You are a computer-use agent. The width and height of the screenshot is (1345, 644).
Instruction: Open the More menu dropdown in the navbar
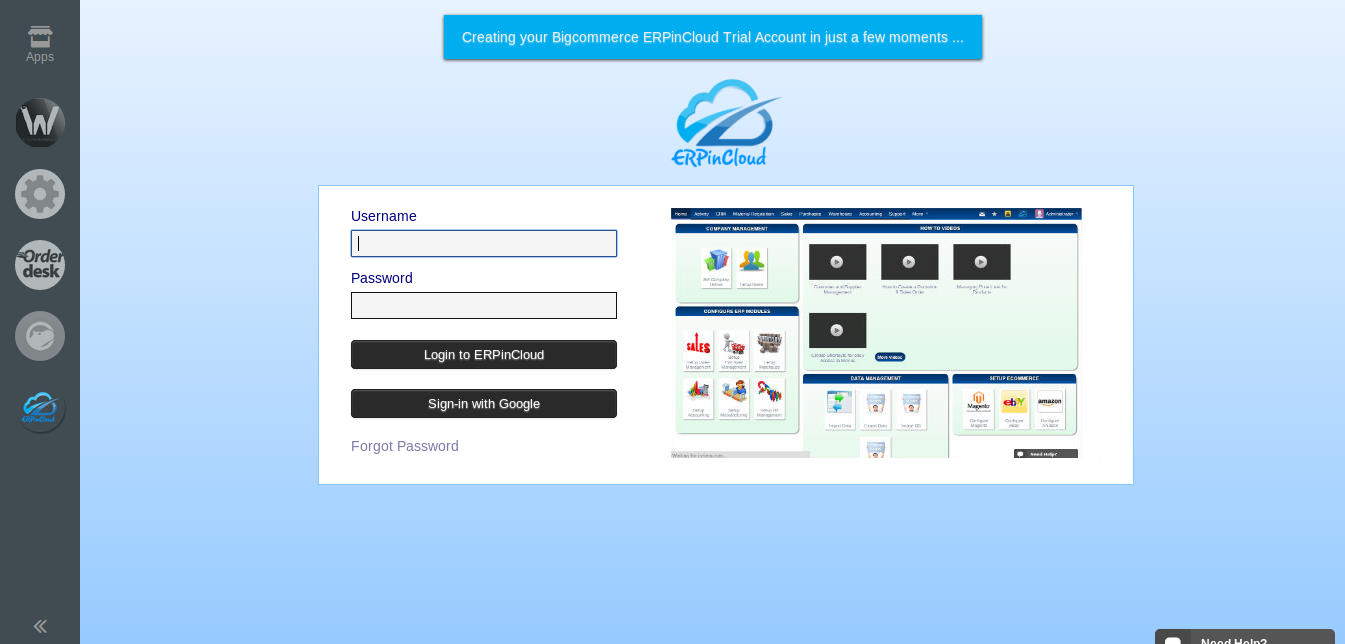click(x=917, y=213)
